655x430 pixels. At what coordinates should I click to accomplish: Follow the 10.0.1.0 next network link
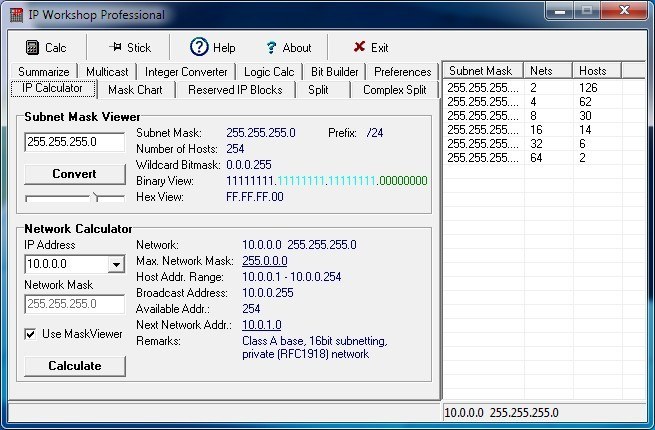[x=261, y=325]
